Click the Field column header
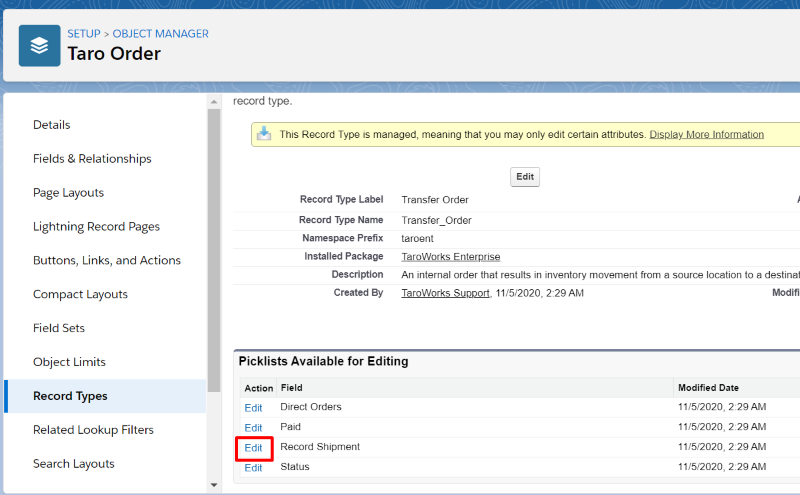The width and height of the screenshot is (800, 495). point(291,388)
